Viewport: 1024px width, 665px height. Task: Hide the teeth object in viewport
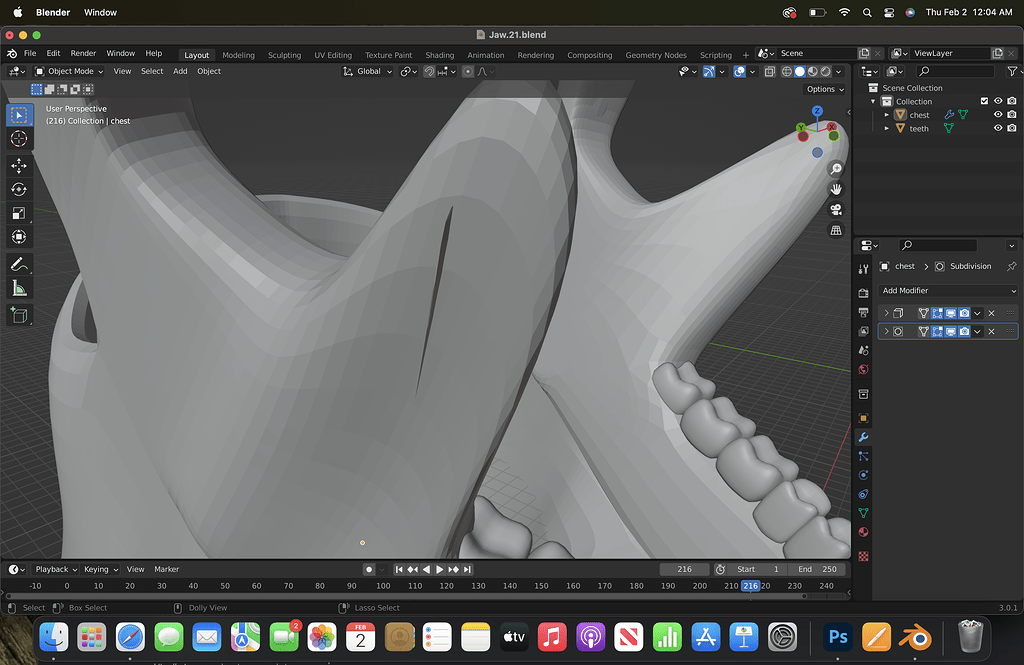[x=998, y=129]
